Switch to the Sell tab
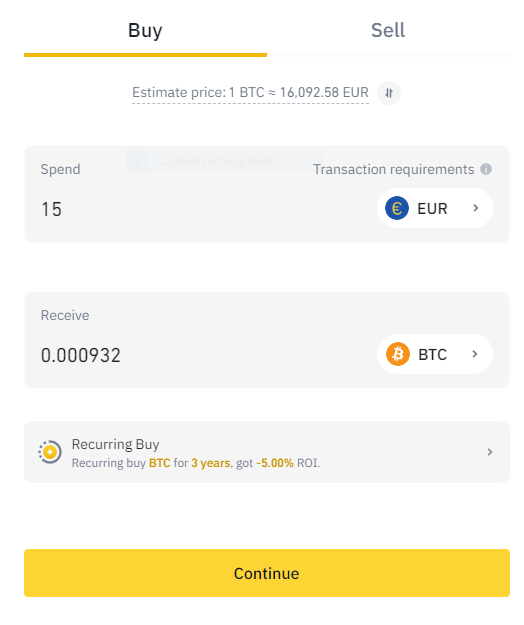This screenshot has width=524, height=625. click(x=388, y=31)
